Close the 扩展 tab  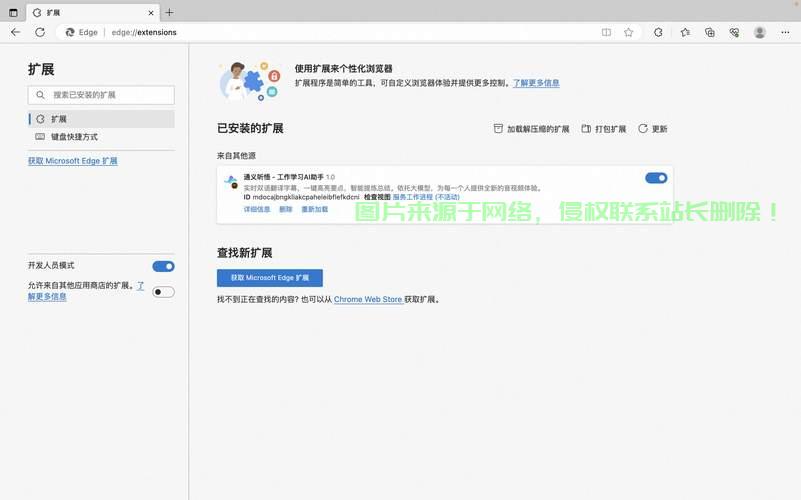151,13
